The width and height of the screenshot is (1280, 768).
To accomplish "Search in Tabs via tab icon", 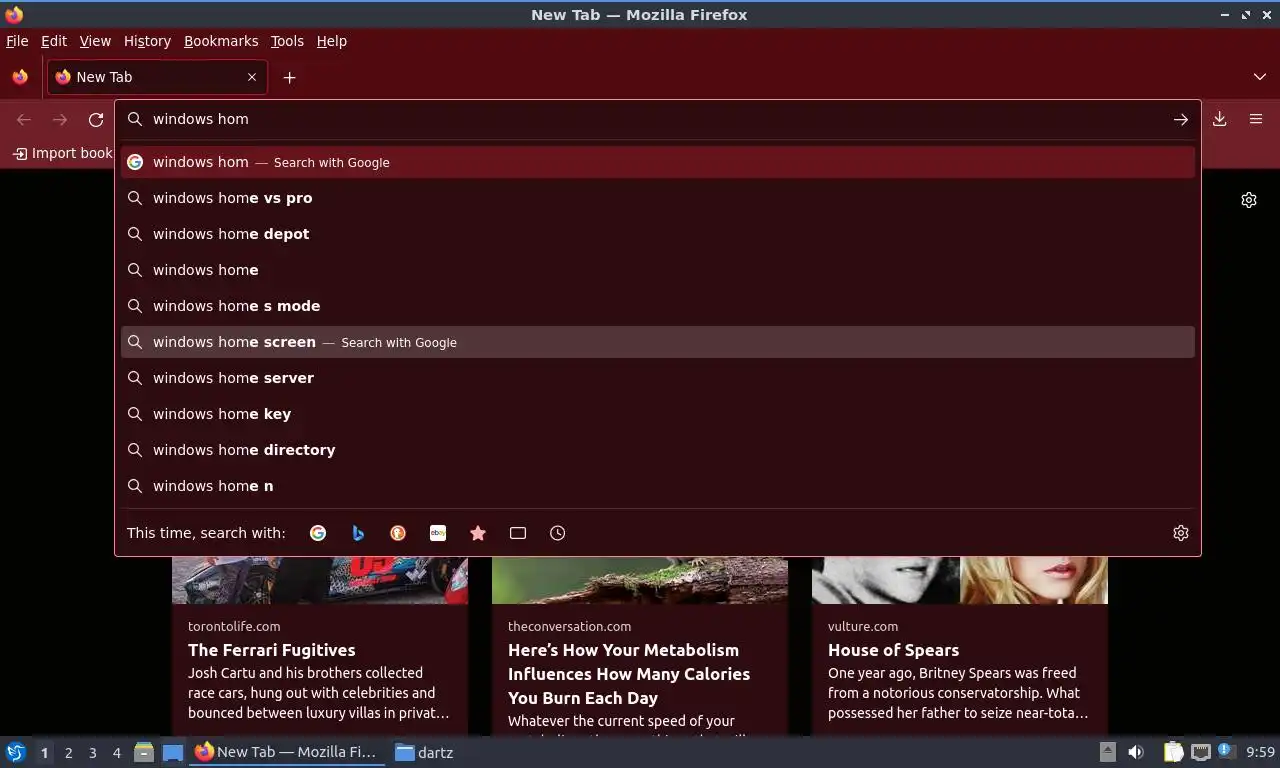I will tap(518, 533).
